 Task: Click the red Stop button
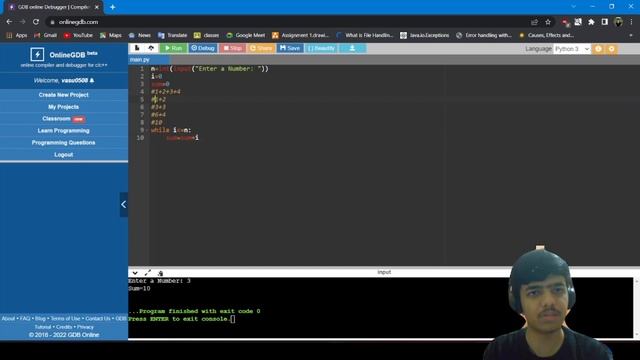[233, 48]
